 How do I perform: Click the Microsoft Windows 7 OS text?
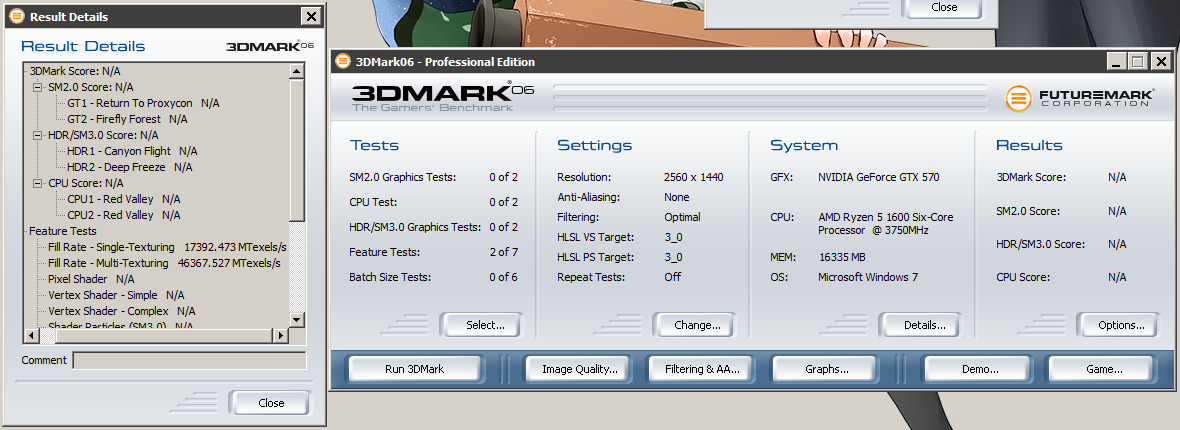(x=868, y=277)
